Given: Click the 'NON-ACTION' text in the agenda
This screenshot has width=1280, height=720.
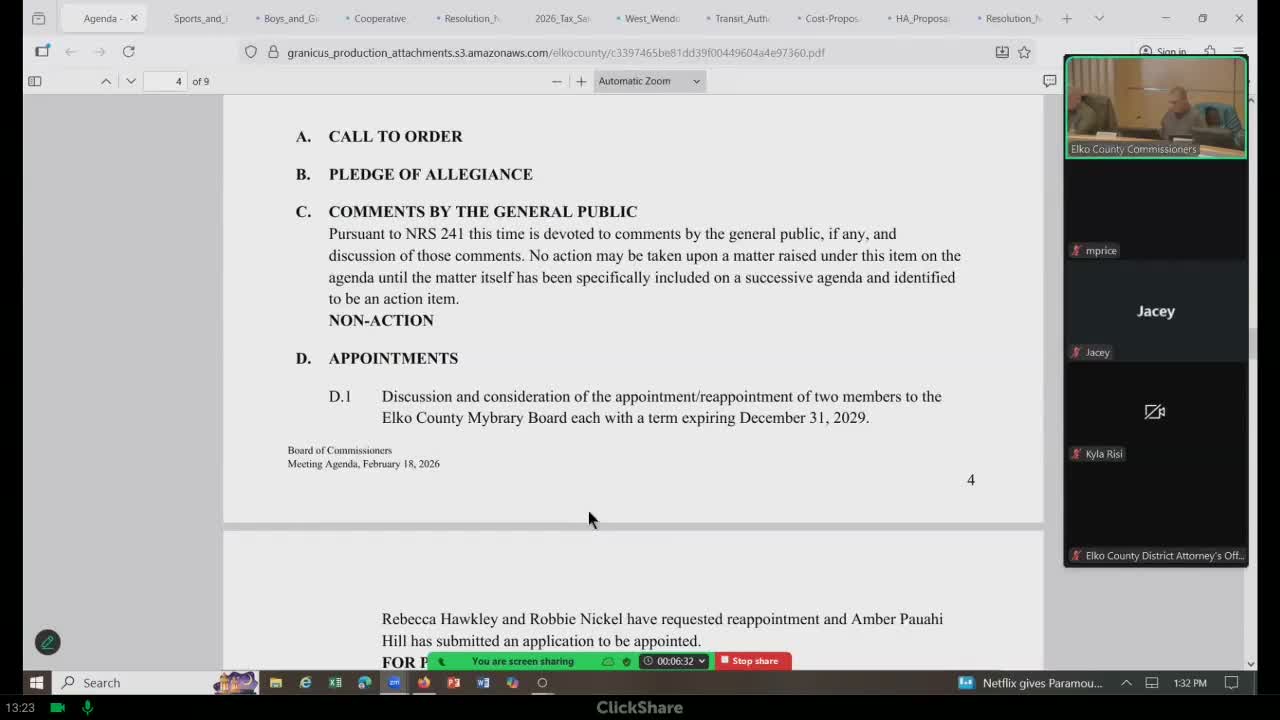Looking at the screenshot, I should point(381,320).
